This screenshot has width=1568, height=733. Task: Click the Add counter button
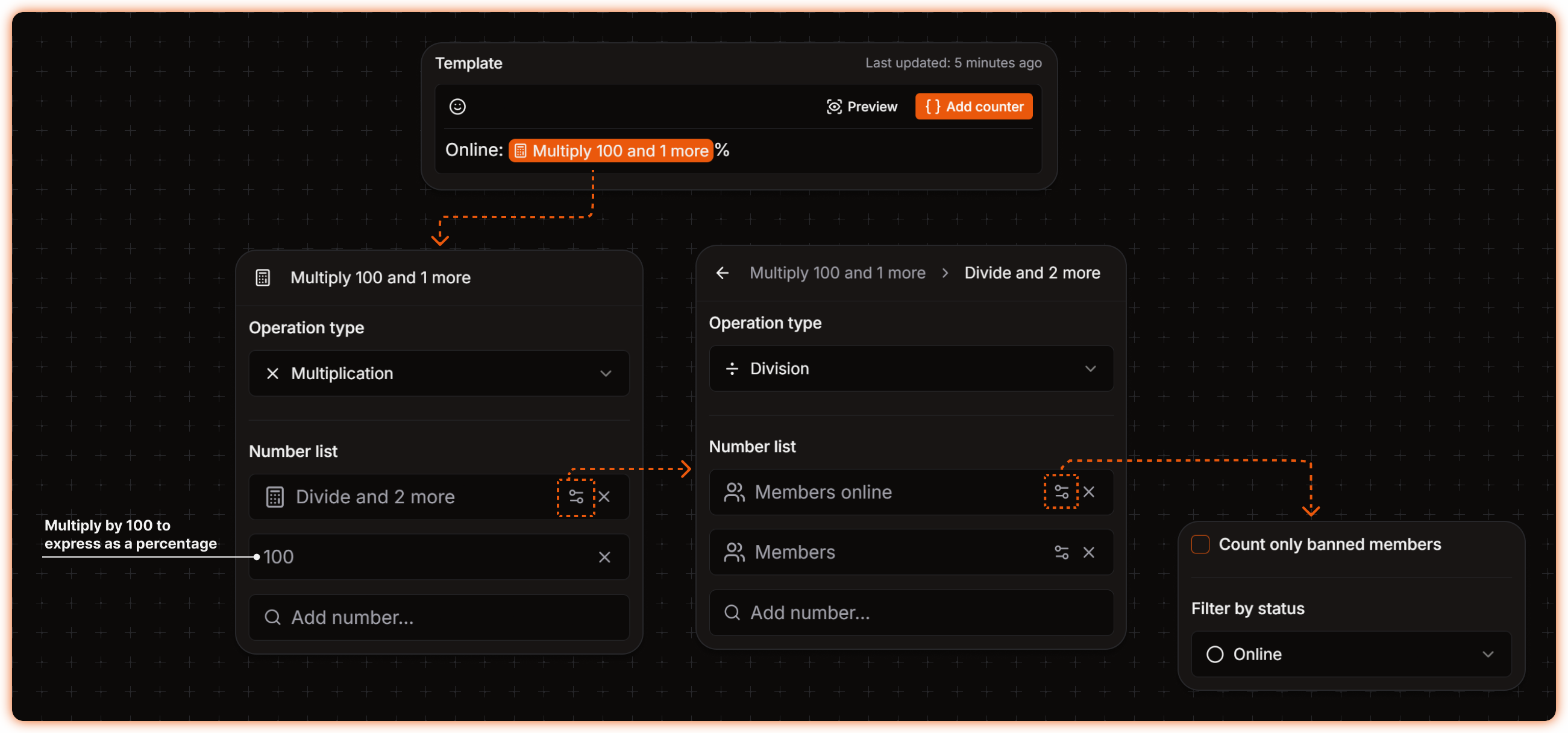point(974,107)
